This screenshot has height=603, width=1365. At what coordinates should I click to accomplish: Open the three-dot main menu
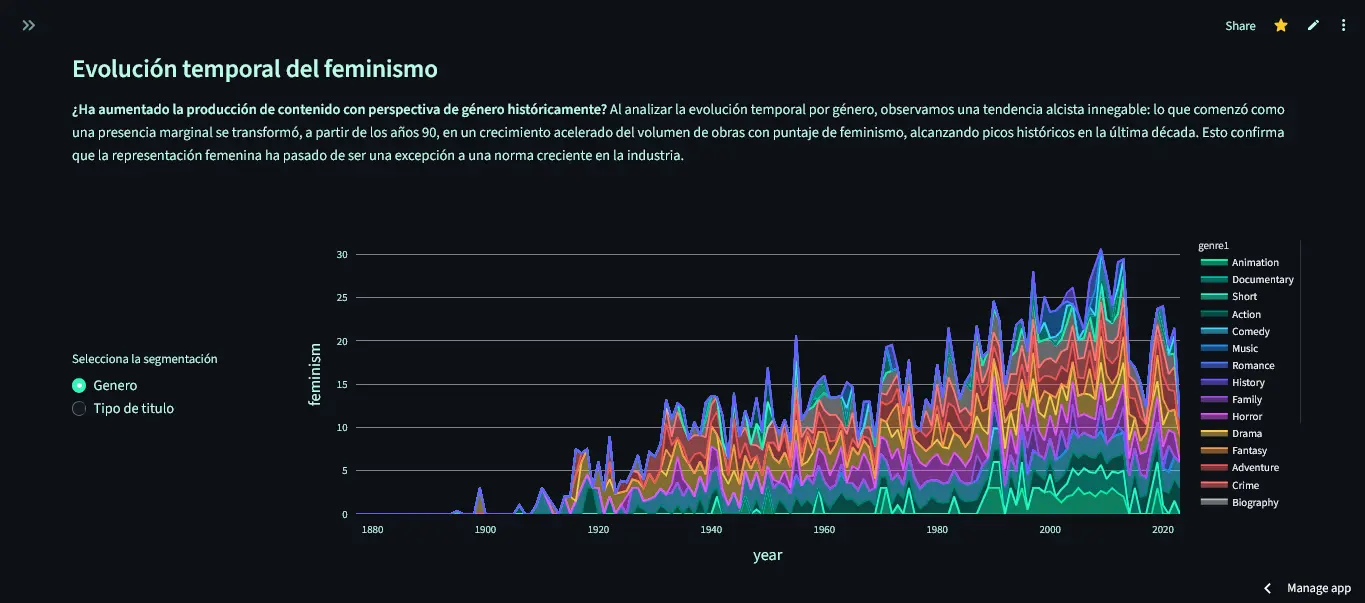coord(1344,26)
